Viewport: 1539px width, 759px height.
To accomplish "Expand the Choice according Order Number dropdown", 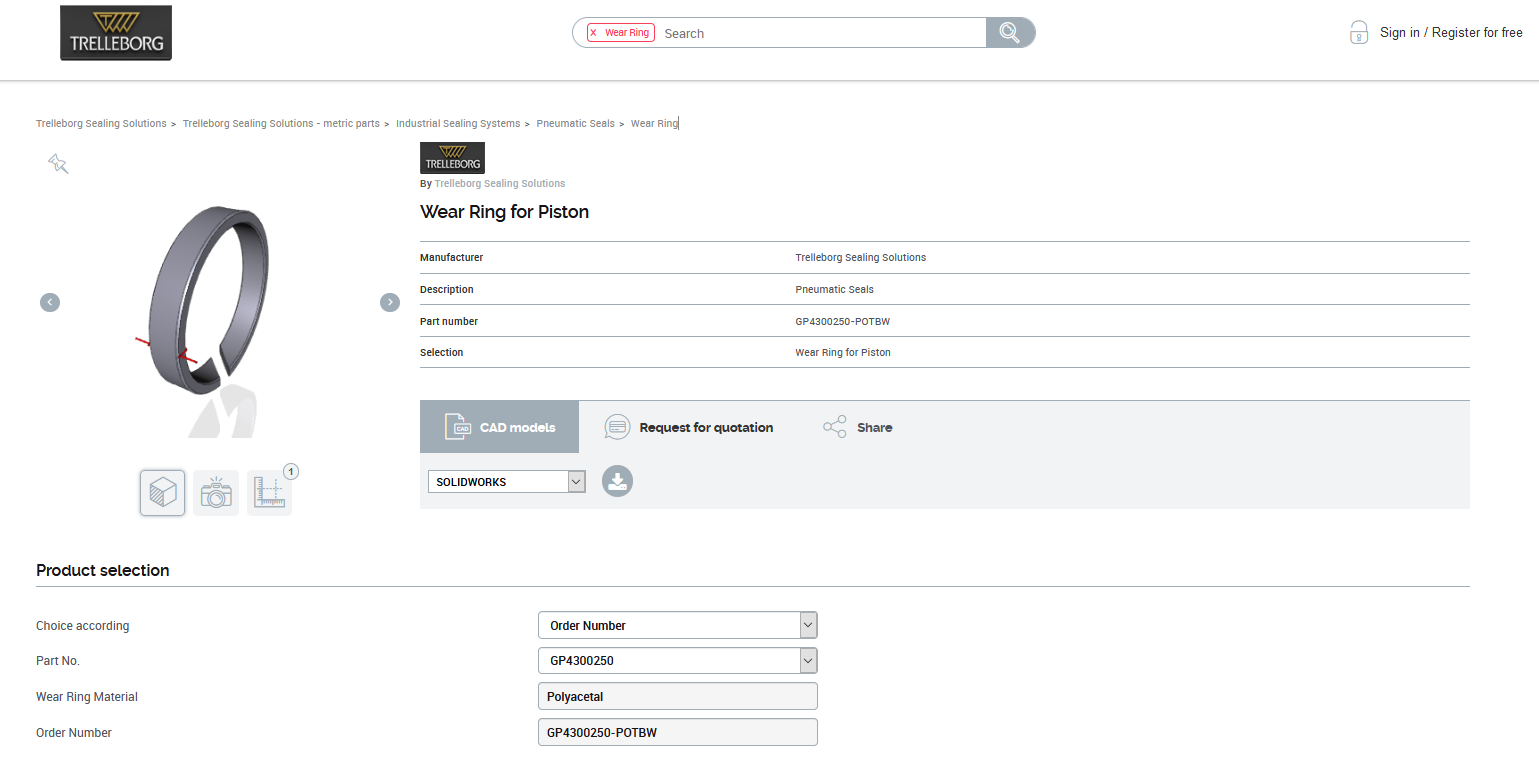I will pos(677,626).
